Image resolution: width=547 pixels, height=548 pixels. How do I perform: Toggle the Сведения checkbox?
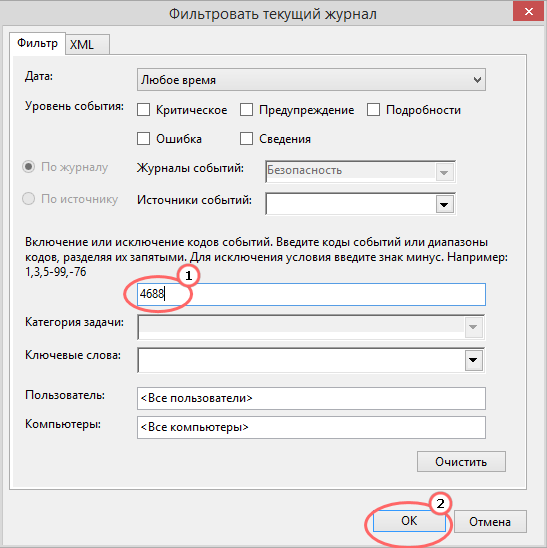pyautogui.click(x=246, y=138)
